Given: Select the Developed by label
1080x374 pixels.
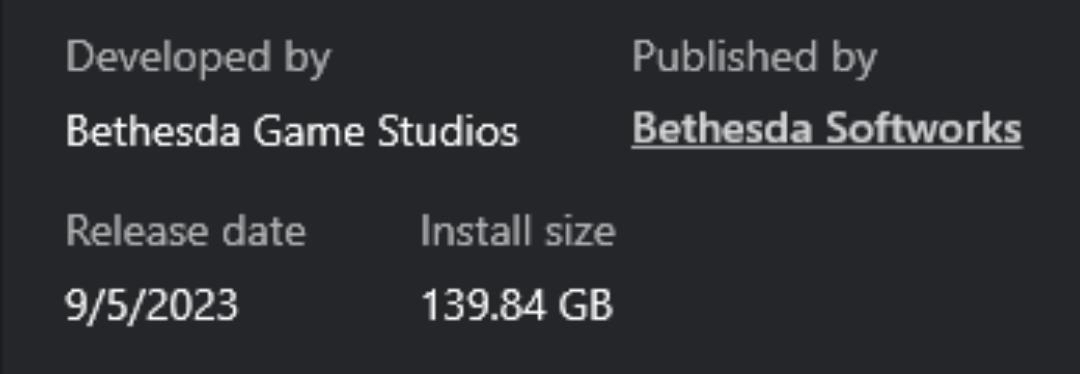Looking at the screenshot, I should point(198,58).
